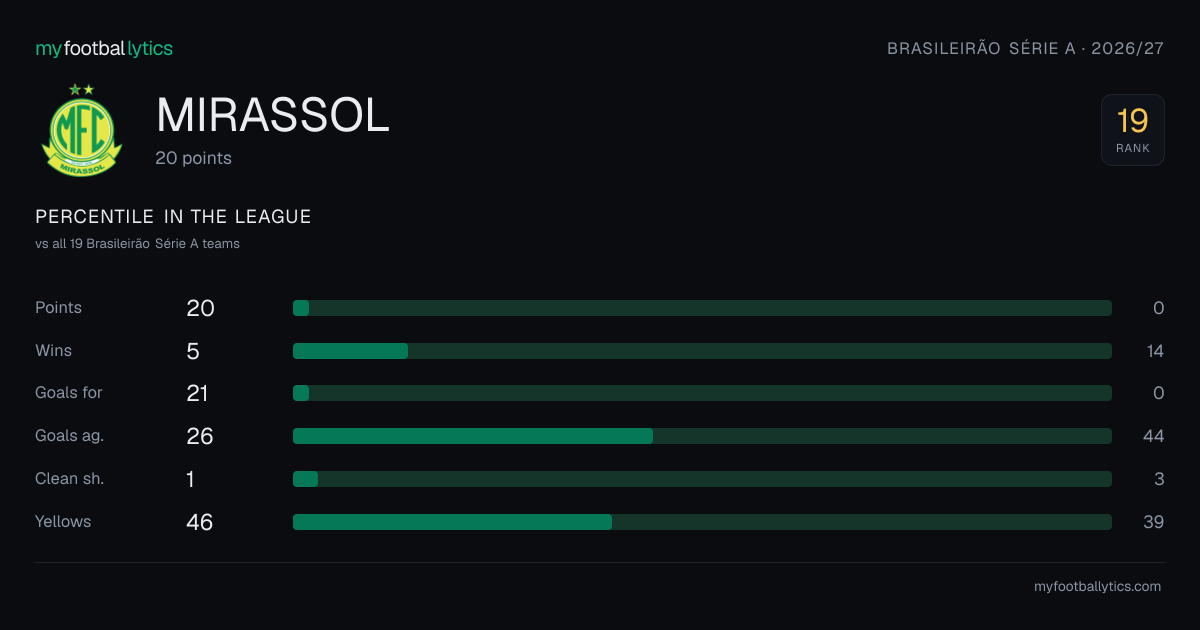Click the Yellows percentile bar

[x=702, y=522]
